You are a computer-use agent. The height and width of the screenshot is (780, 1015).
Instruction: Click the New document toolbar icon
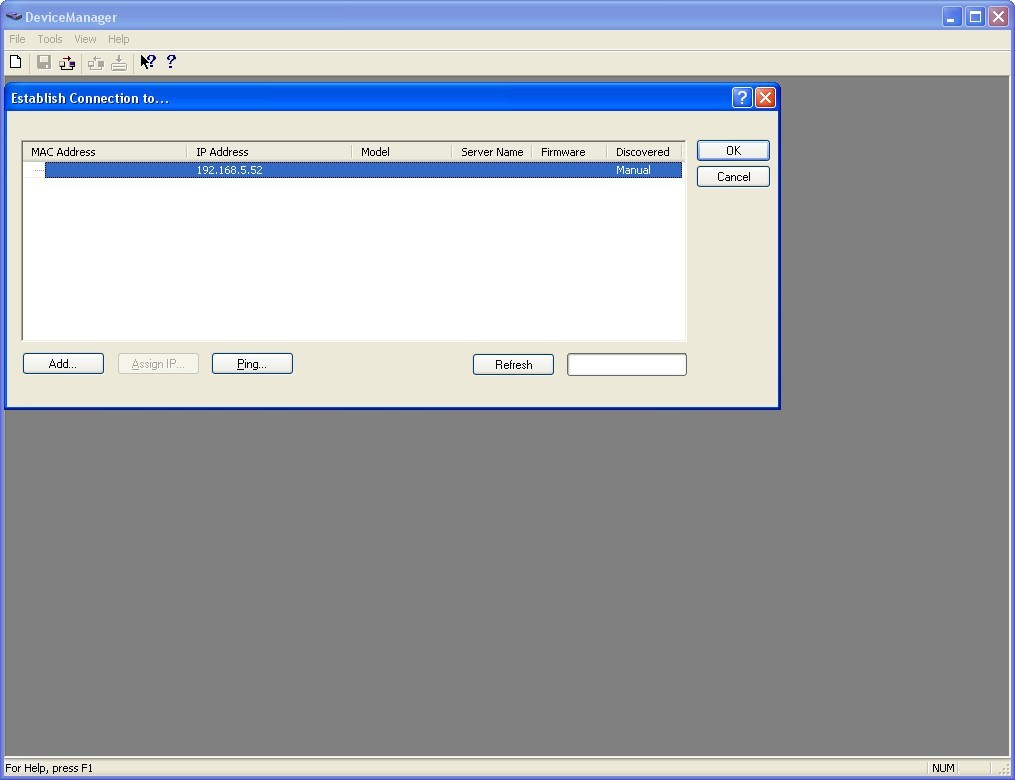click(x=16, y=62)
